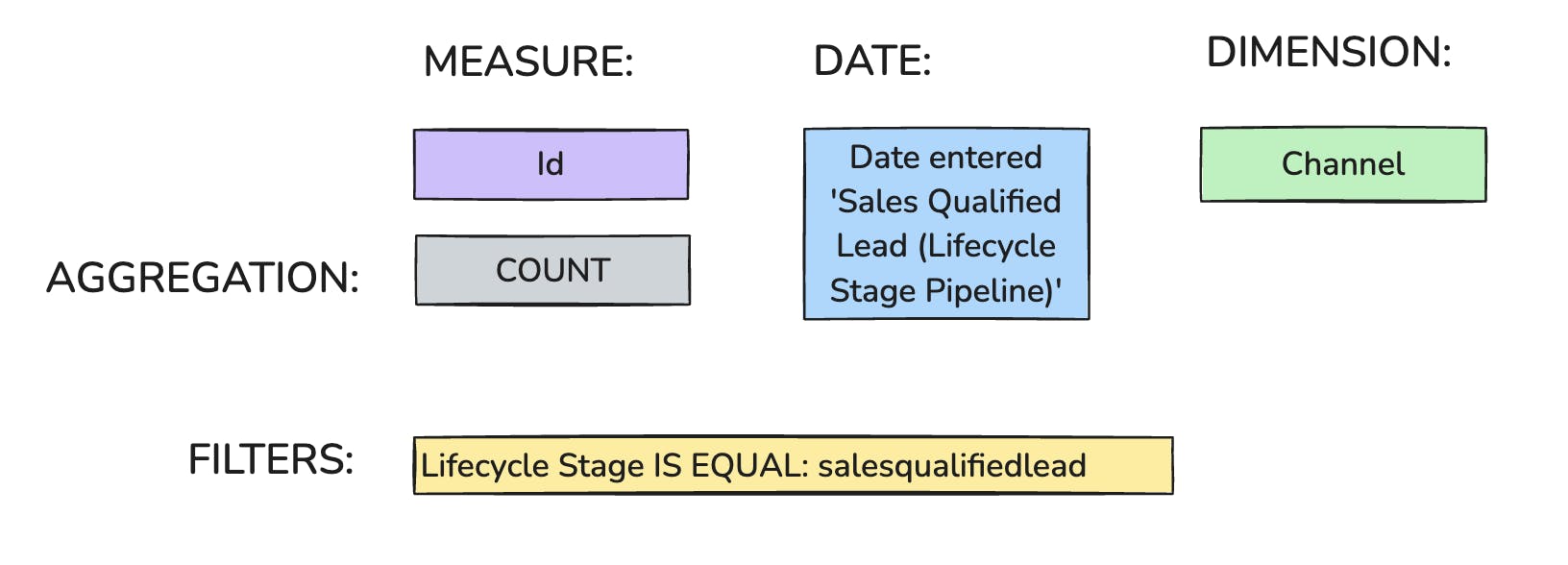The width and height of the screenshot is (1568, 565).
Task: Click the MEASURE: heading label
Action: [528, 62]
